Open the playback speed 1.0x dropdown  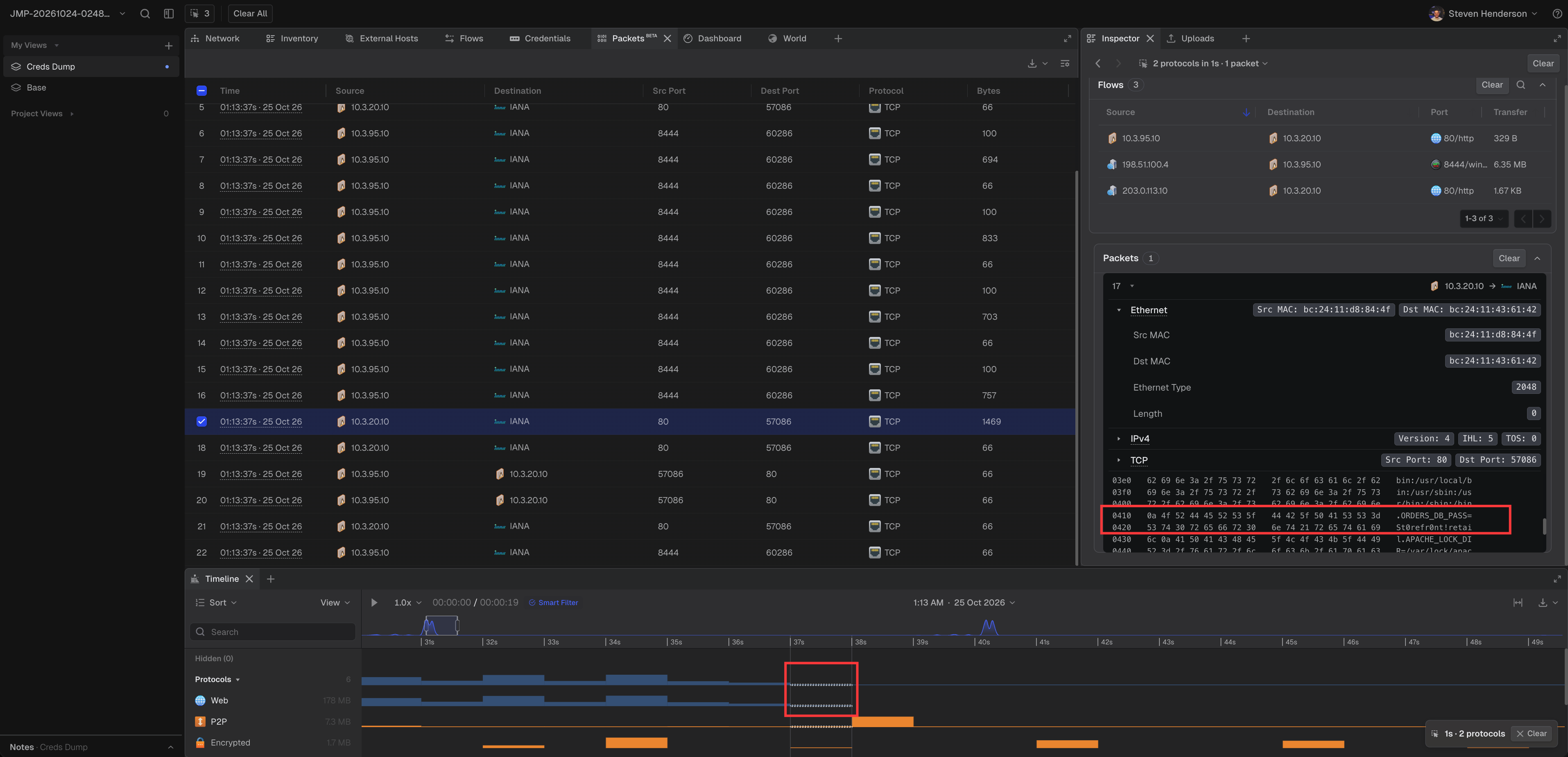click(x=407, y=602)
